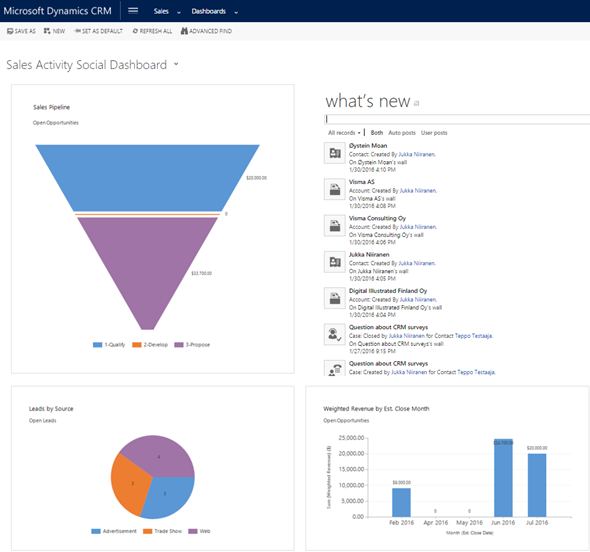Click the Jun 2016 revenue bar
Screen dimensions: 590x552
pyautogui.click(x=503, y=478)
